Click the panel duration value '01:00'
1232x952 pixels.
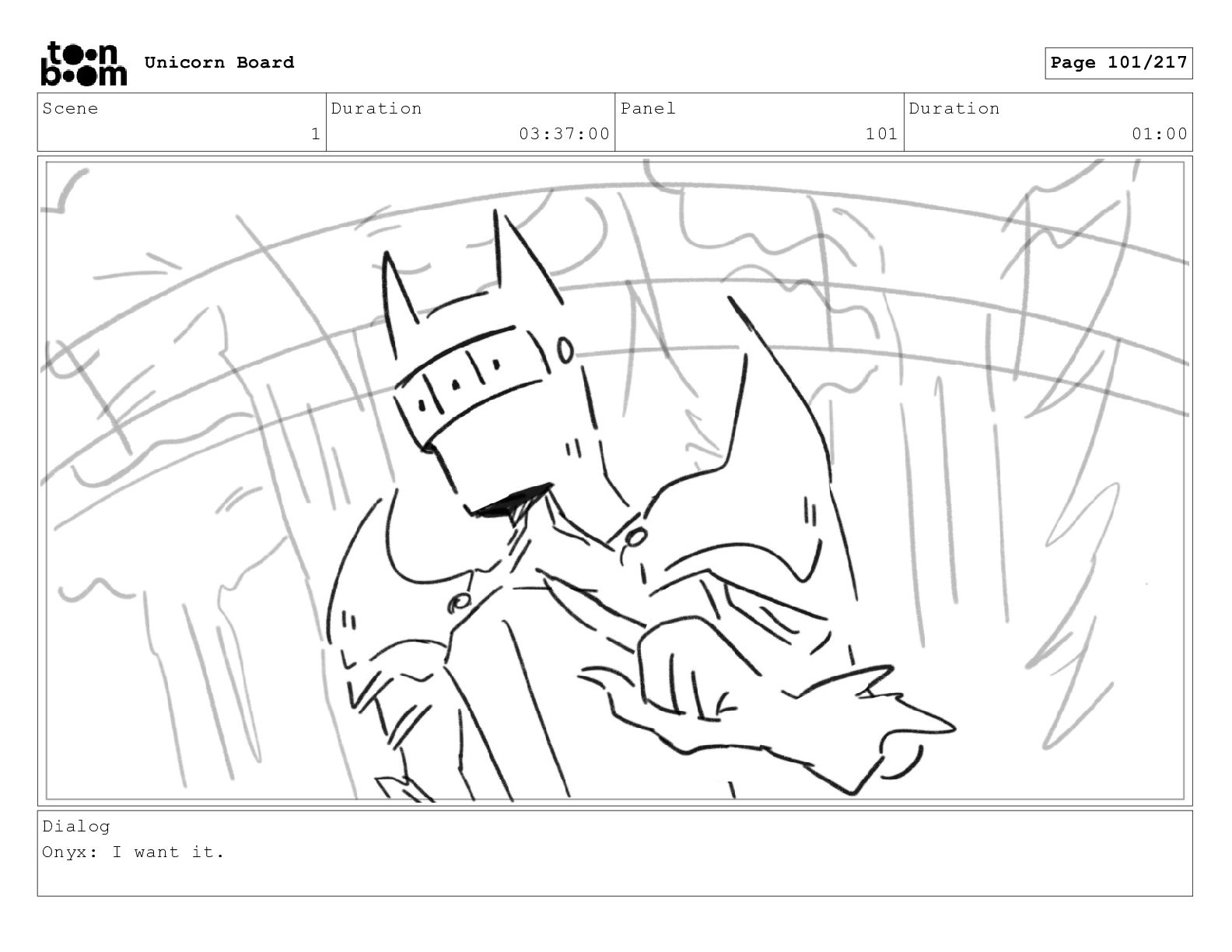1160,134
